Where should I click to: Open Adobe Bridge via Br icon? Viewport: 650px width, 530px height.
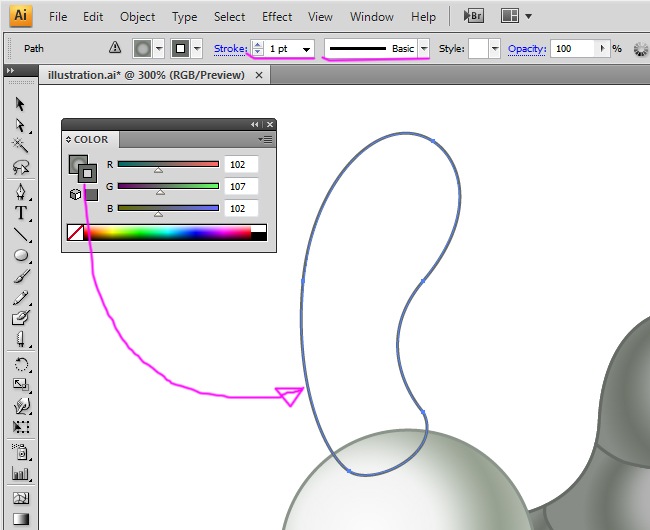point(473,16)
